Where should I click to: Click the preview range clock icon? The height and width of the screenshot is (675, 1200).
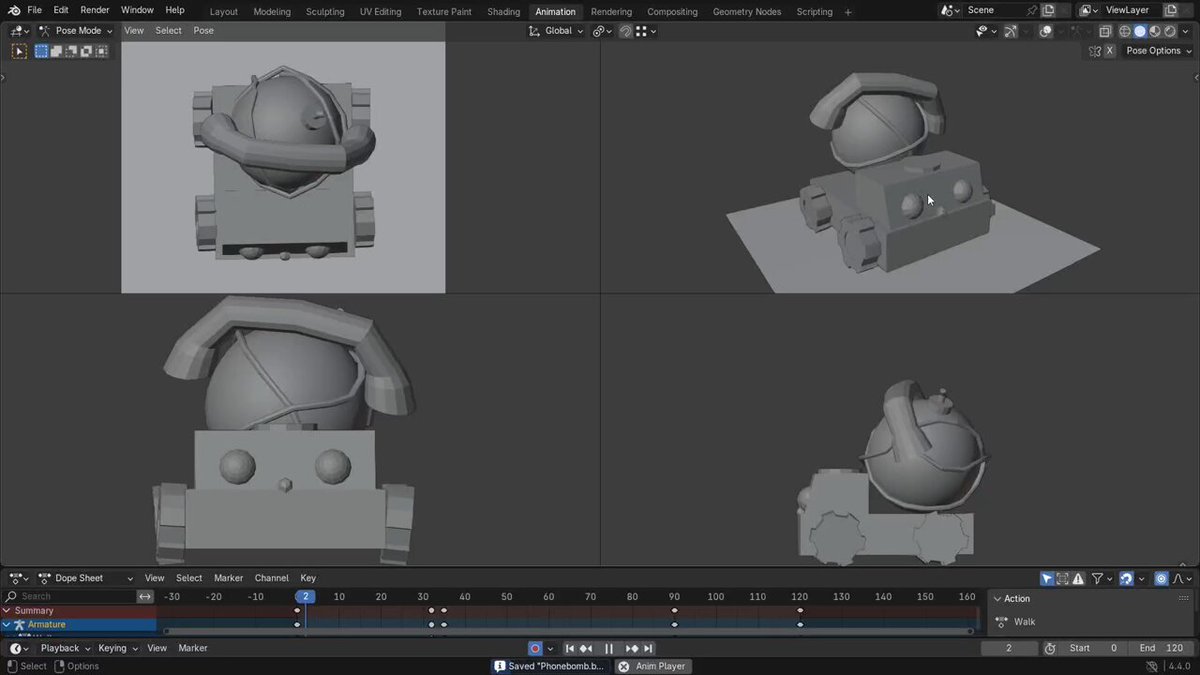click(1050, 648)
